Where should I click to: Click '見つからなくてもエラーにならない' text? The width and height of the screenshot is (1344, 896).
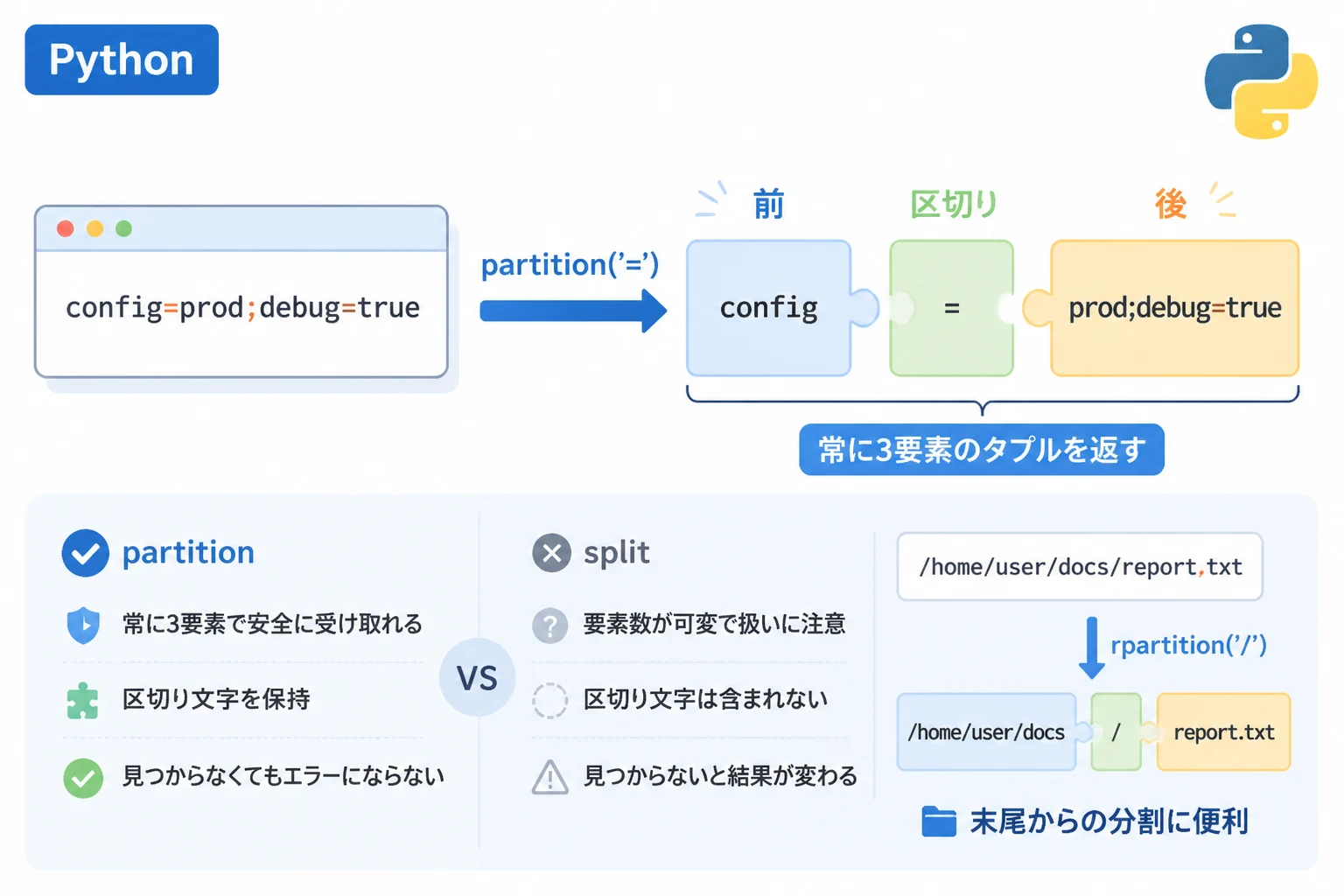tap(283, 777)
